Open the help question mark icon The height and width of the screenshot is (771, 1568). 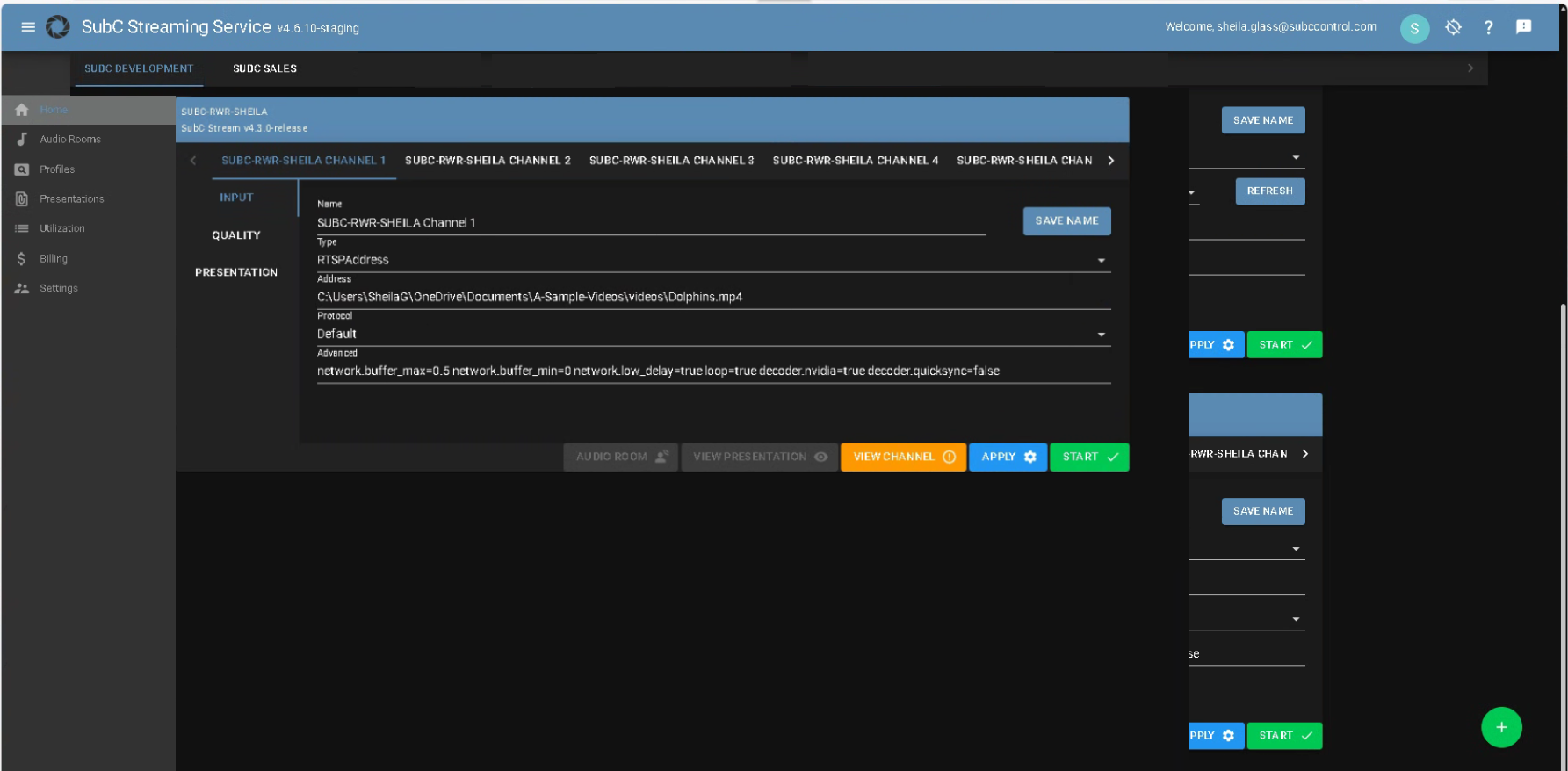(x=1488, y=28)
